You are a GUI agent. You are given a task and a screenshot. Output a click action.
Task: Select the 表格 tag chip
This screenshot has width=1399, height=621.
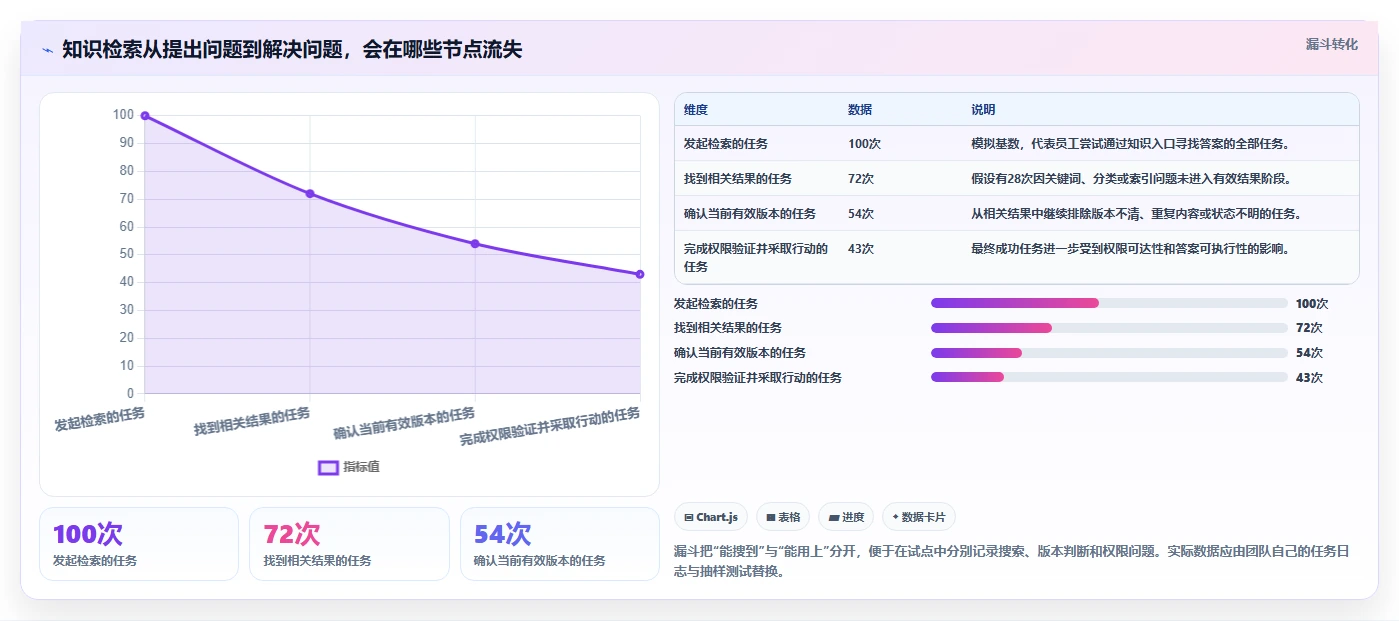click(x=783, y=517)
